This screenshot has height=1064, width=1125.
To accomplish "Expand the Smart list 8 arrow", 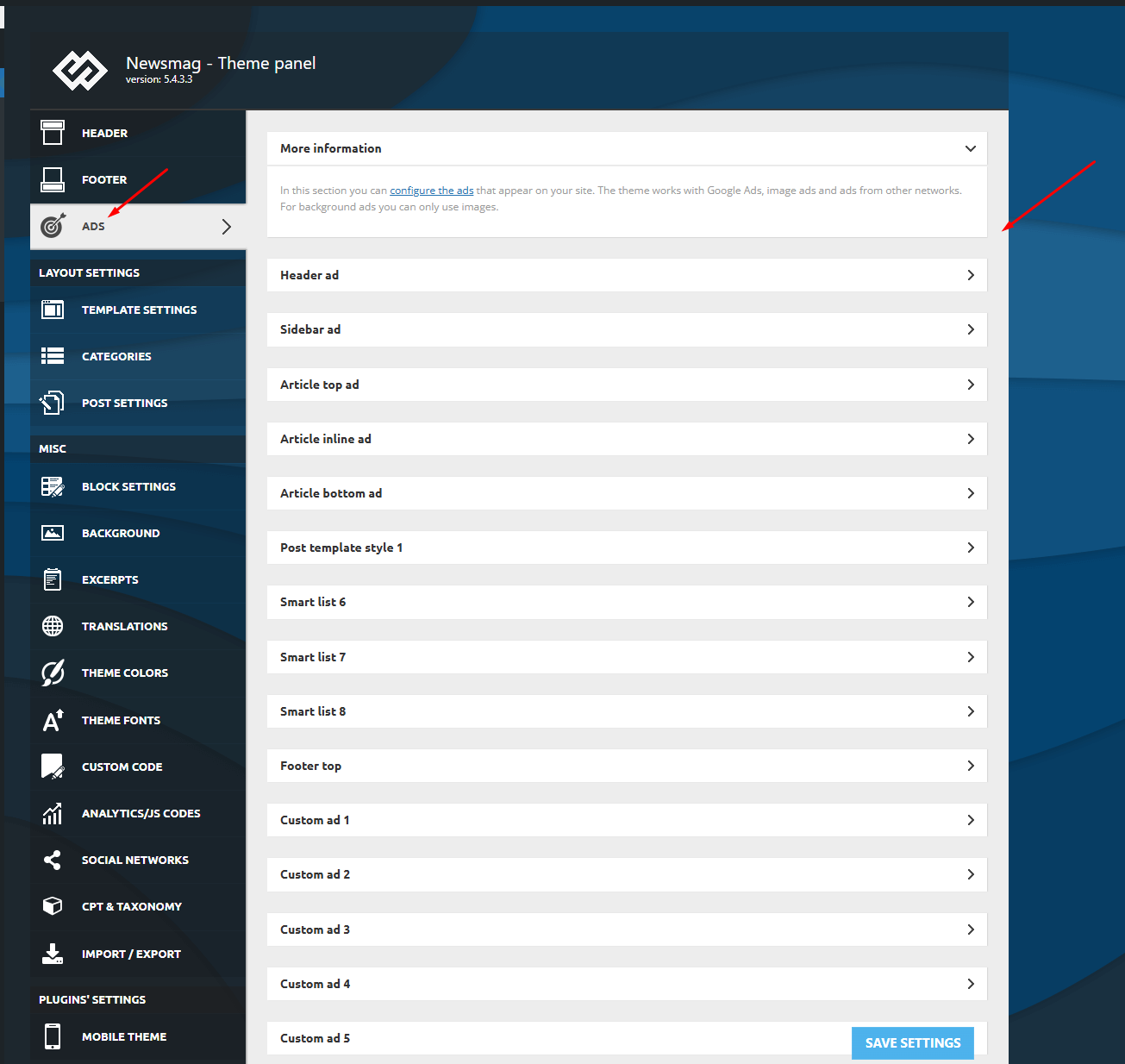I will click(971, 711).
